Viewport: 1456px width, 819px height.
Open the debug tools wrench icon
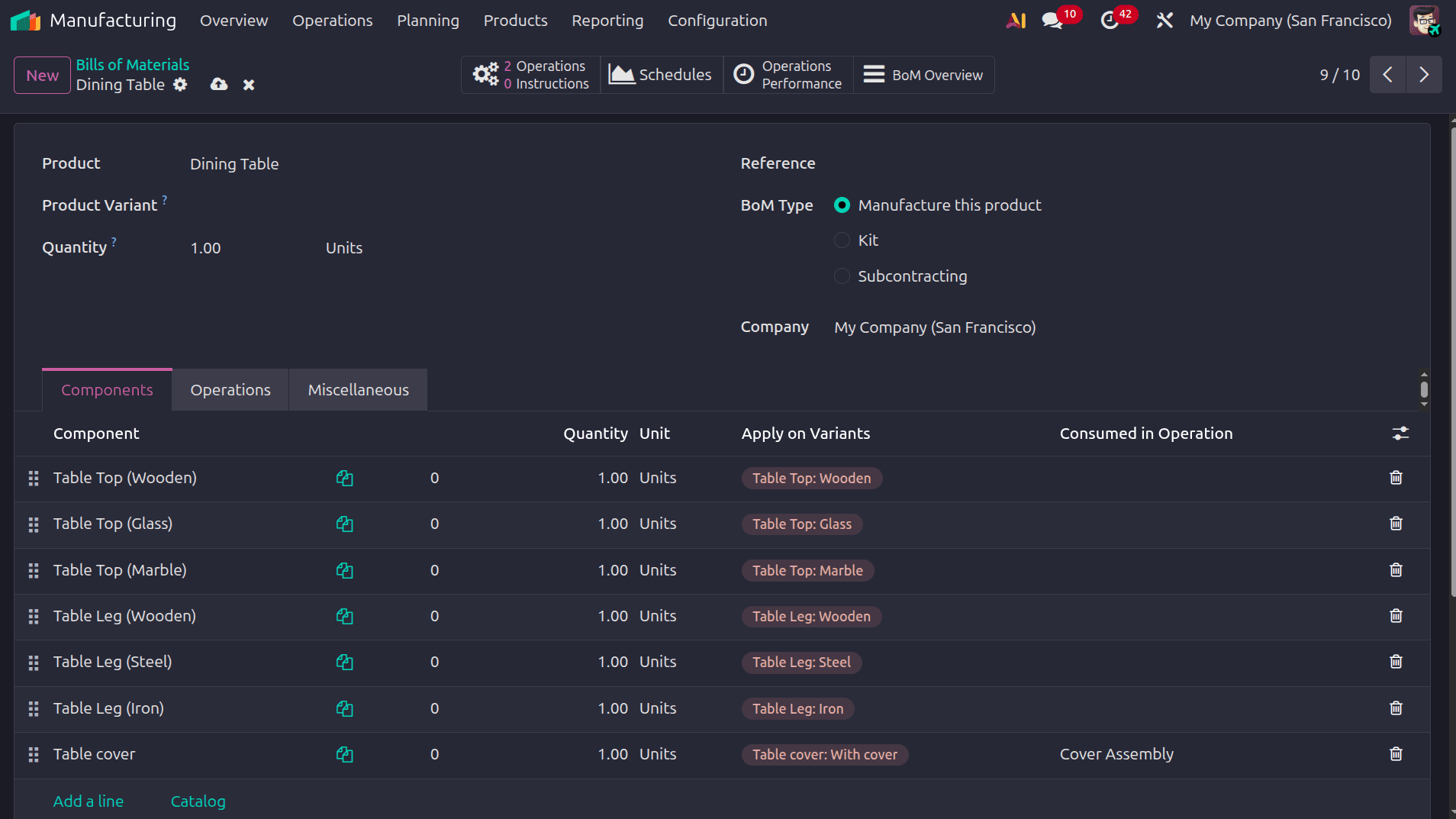pyautogui.click(x=1164, y=21)
